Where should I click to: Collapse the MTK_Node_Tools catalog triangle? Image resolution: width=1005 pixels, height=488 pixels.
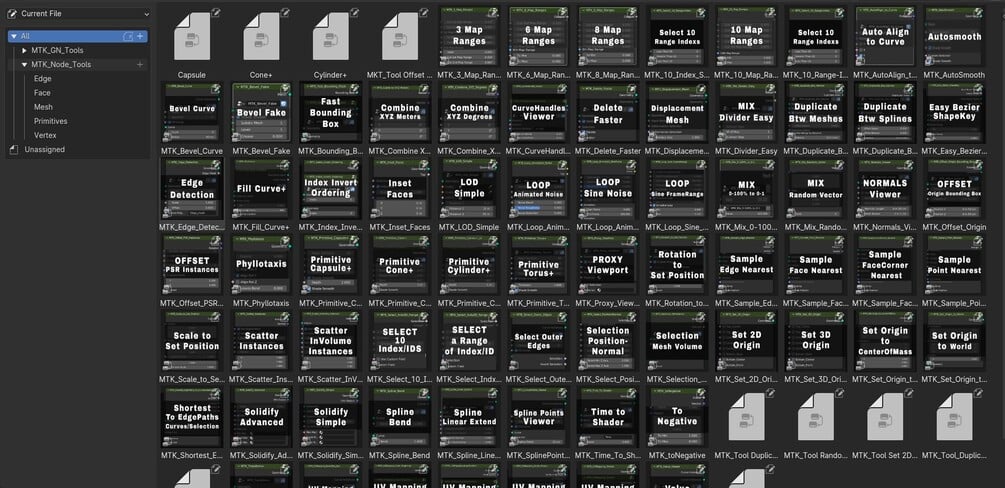point(25,65)
